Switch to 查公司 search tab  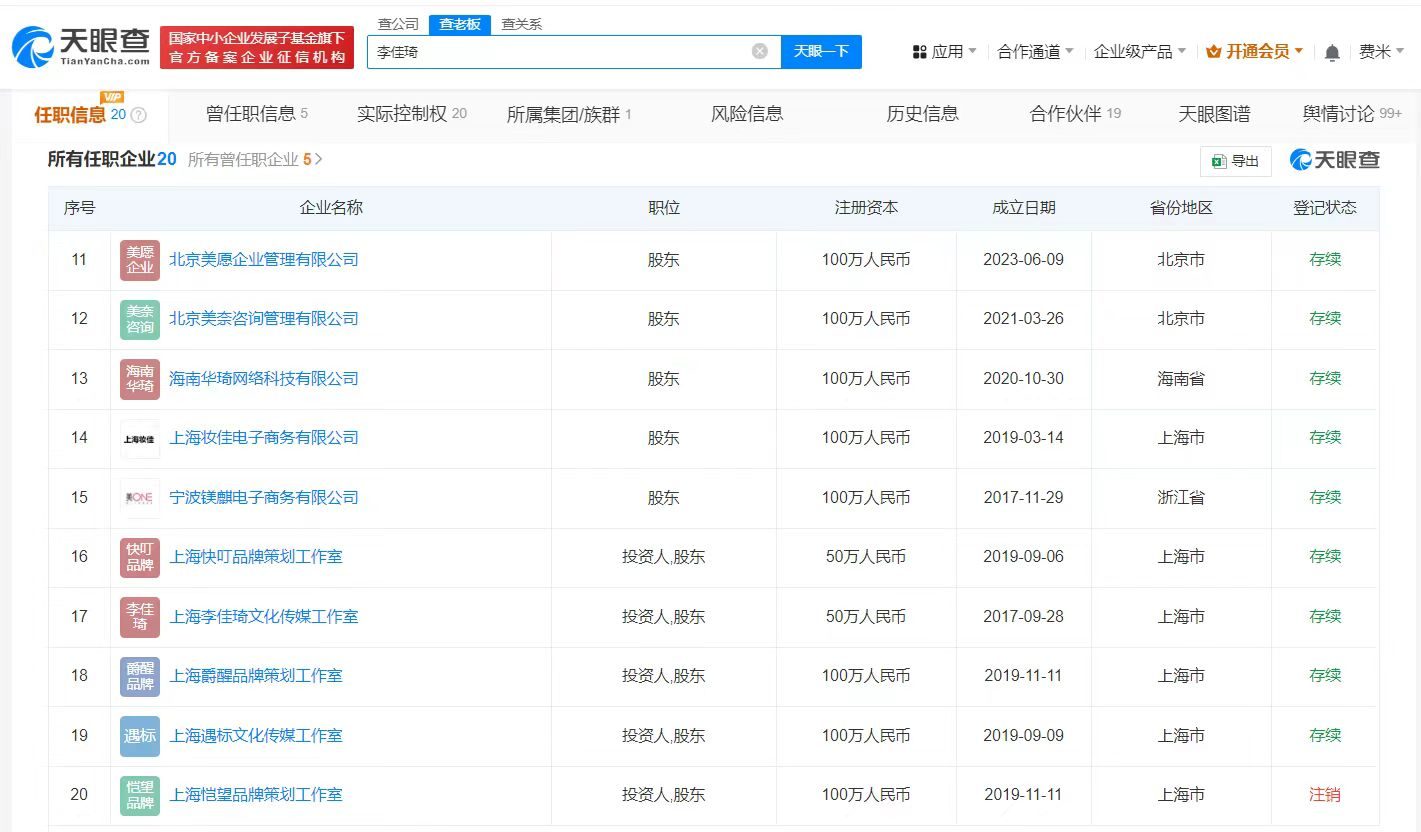(398, 24)
